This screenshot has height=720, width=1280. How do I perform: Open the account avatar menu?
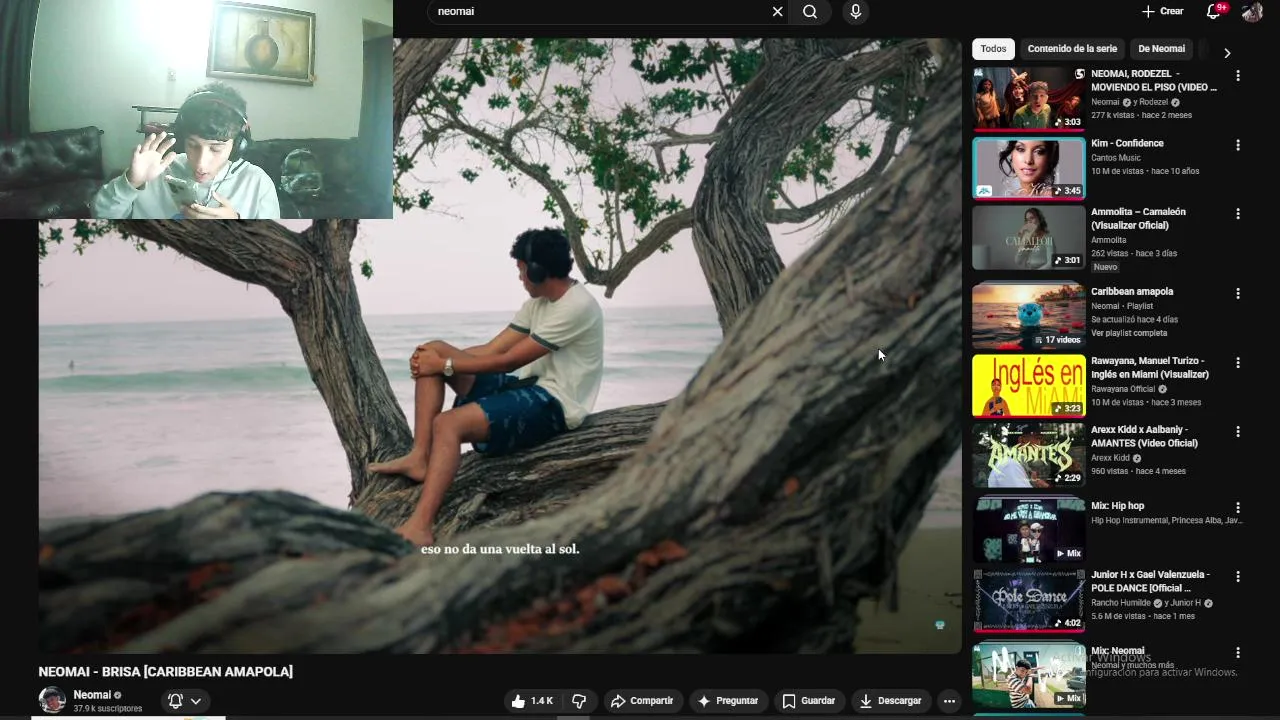(1252, 12)
